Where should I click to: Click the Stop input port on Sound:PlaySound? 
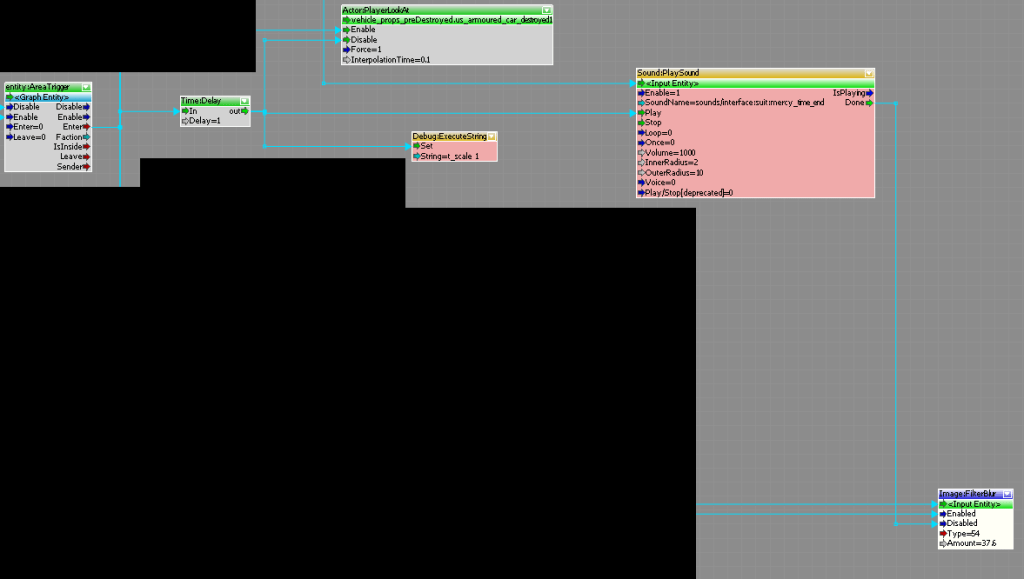(x=641, y=123)
